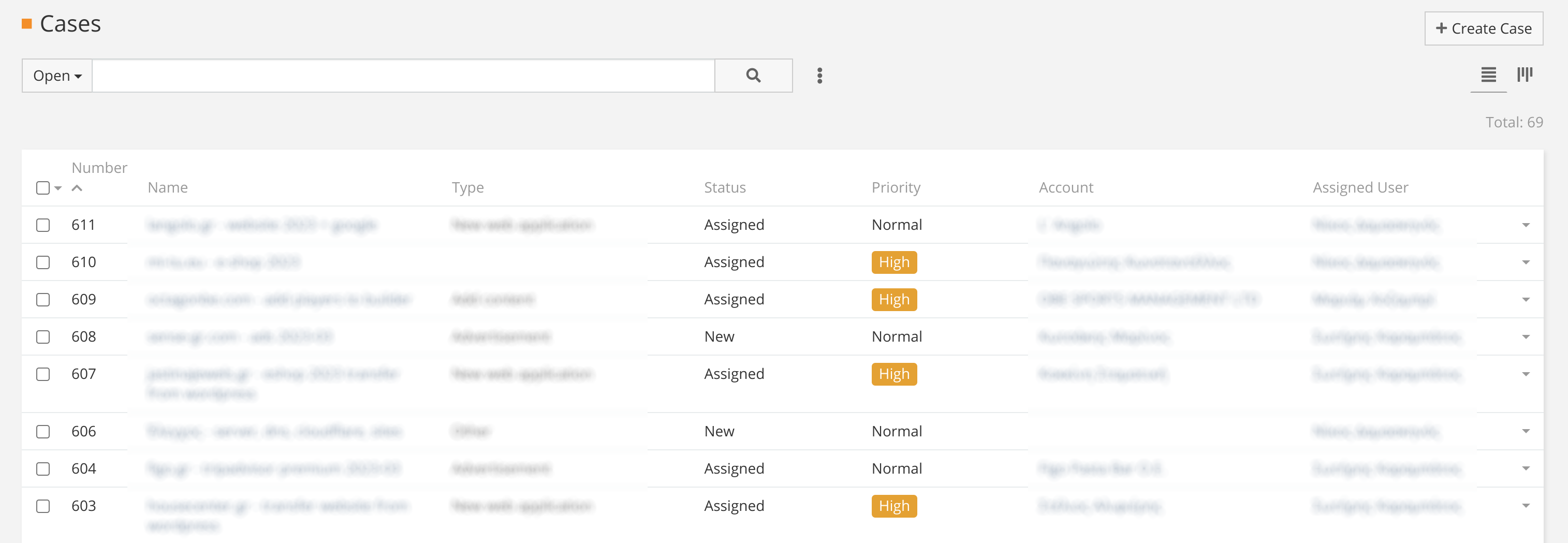Screen dimensions: 1568x543
Task: Click the Create Case button
Action: tap(1484, 28)
